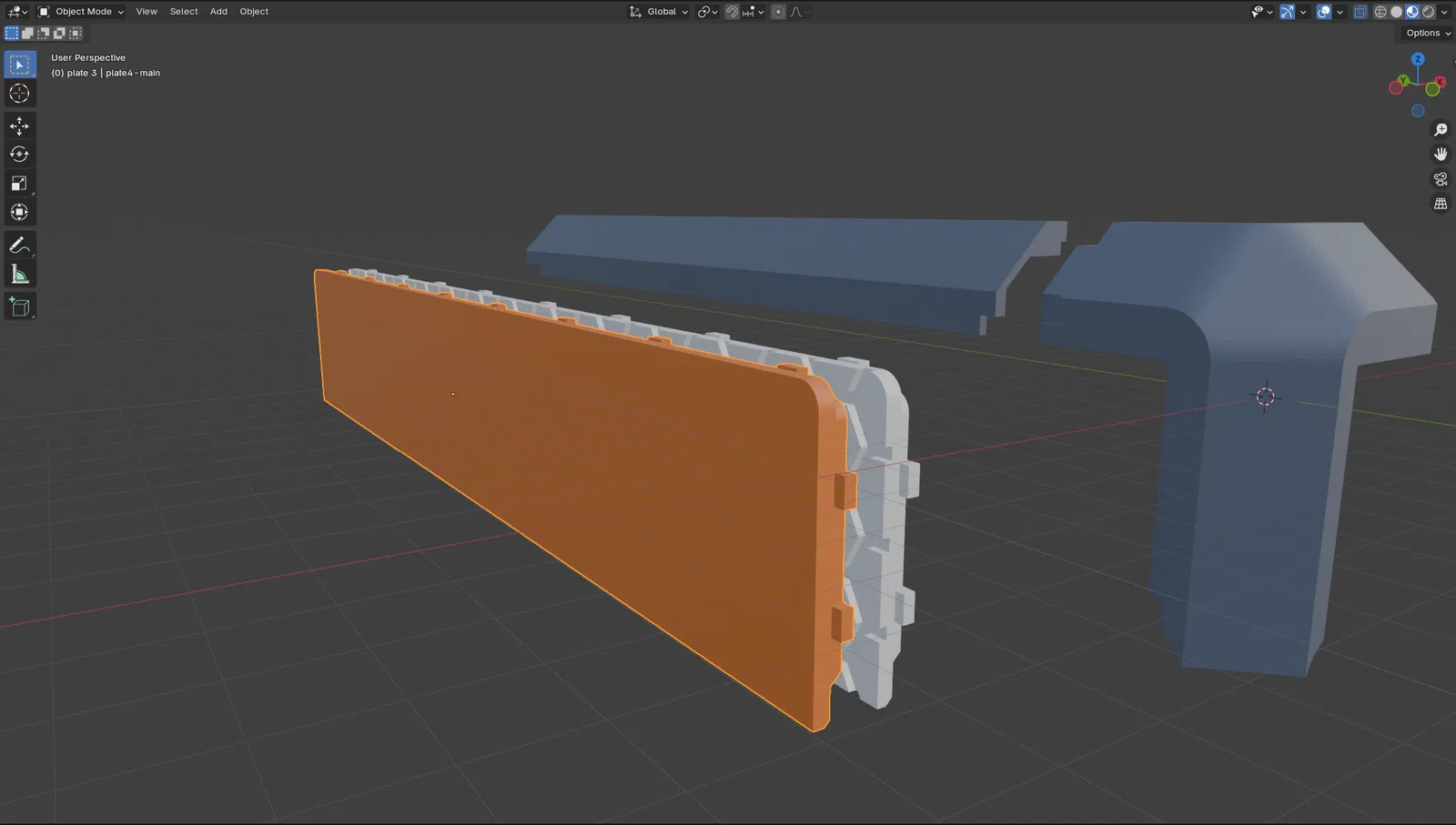The width and height of the screenshot is (1456, 825).
Task: Click the hand pan view icon
Action: click(1441, 155)
